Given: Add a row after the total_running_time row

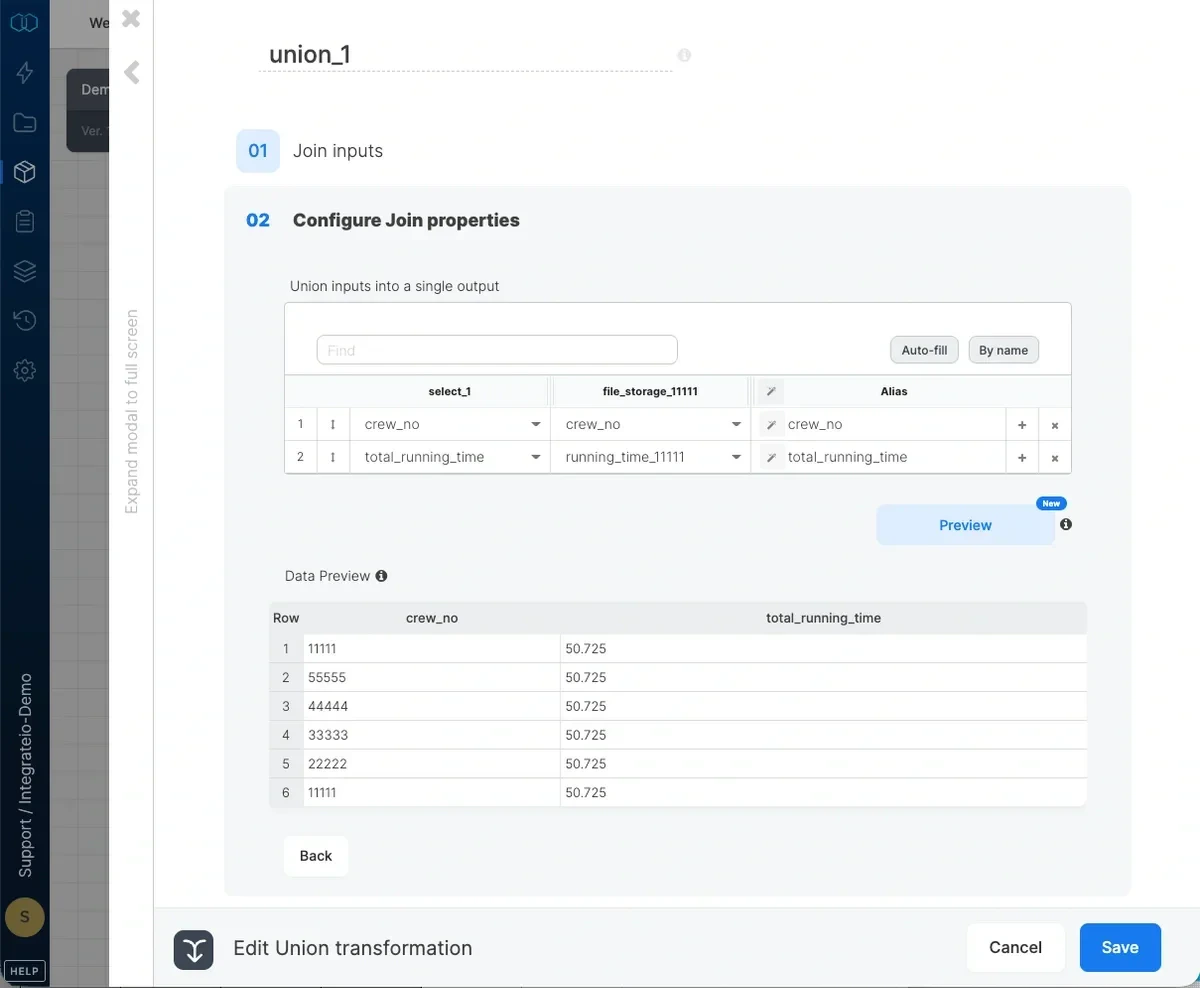Looking at the screenshot, I should pyautogui.click(x=1022, y=458).
